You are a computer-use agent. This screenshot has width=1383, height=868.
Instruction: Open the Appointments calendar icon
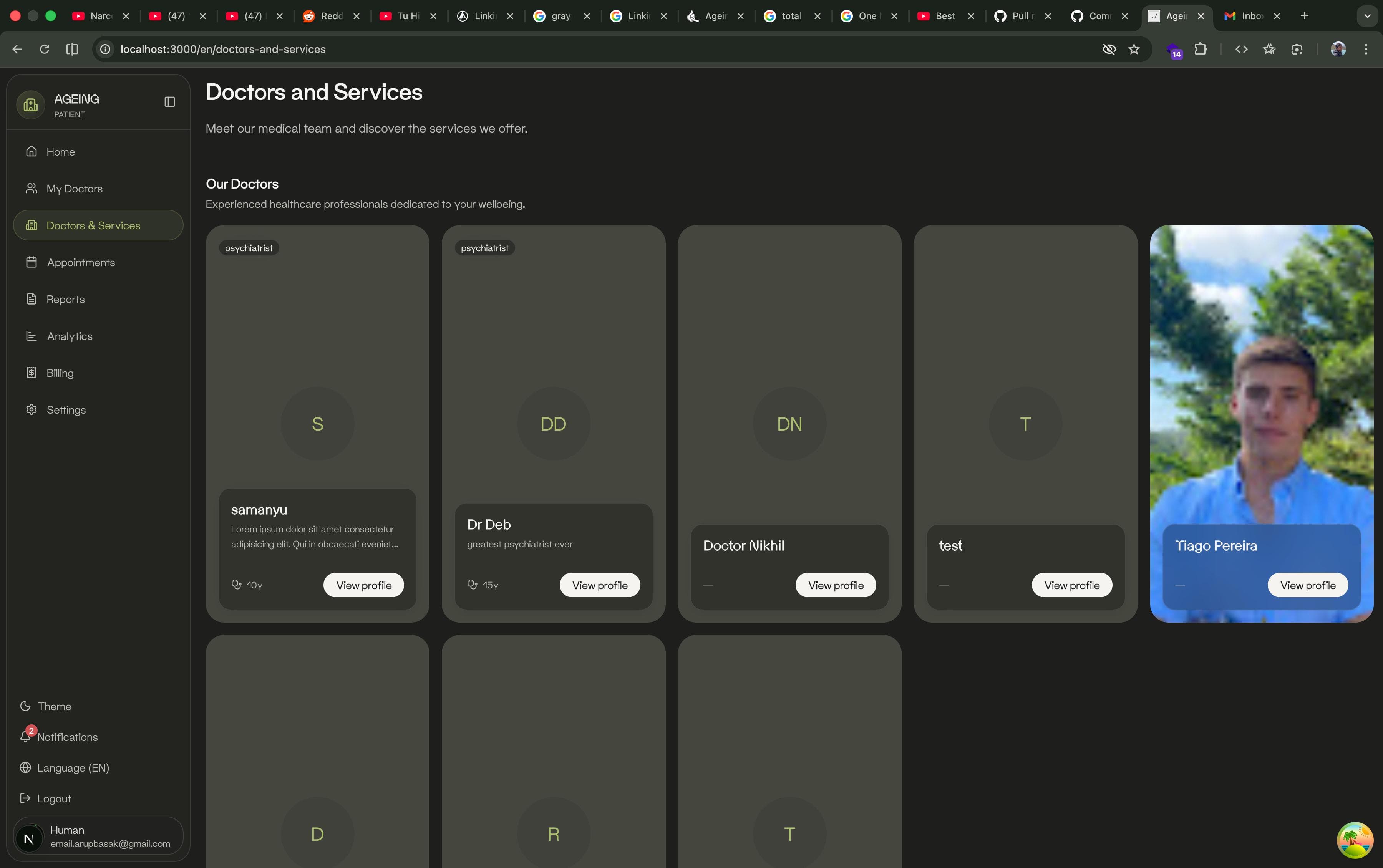32,262
